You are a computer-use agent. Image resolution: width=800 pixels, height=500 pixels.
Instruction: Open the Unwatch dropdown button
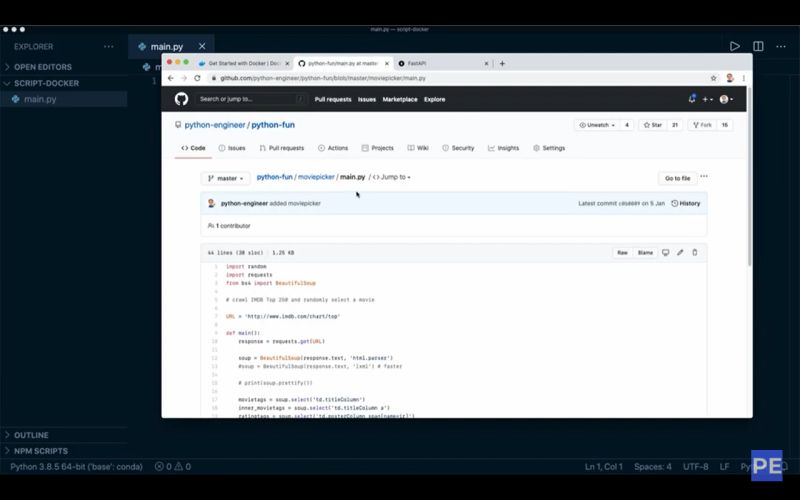click(x=597, y=125)
